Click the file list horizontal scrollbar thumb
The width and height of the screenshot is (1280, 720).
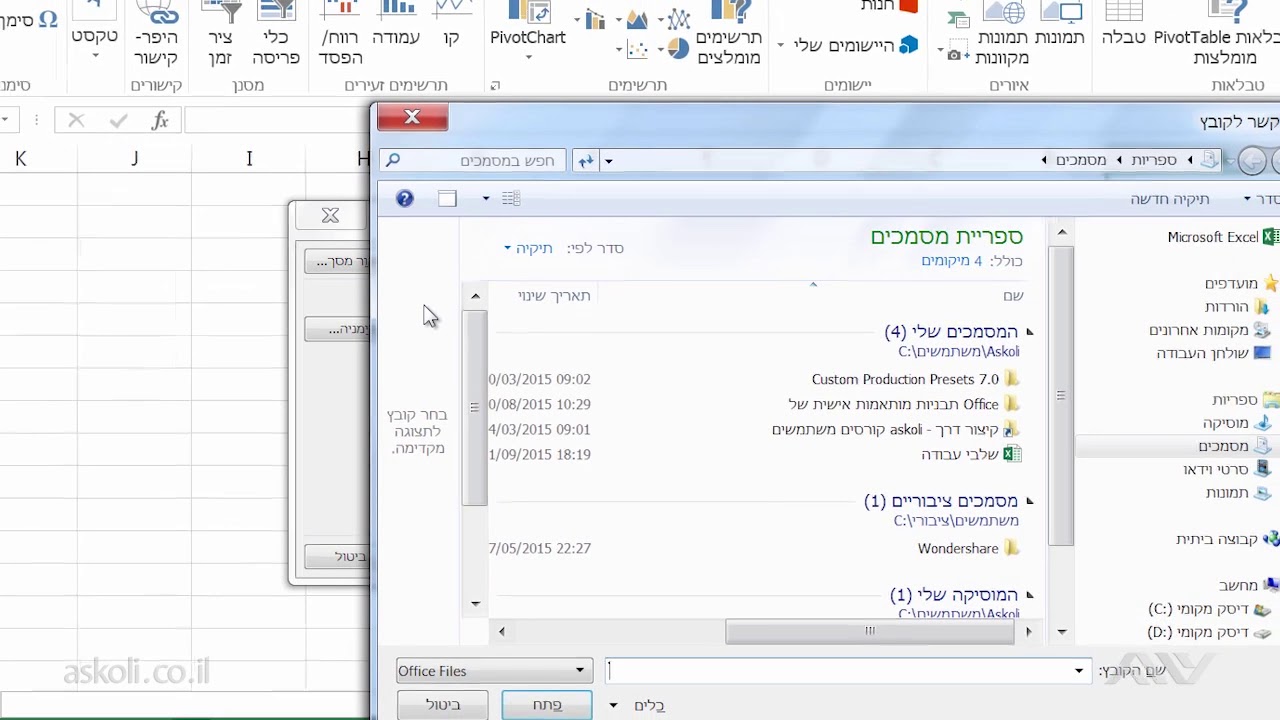coord(870,631)
